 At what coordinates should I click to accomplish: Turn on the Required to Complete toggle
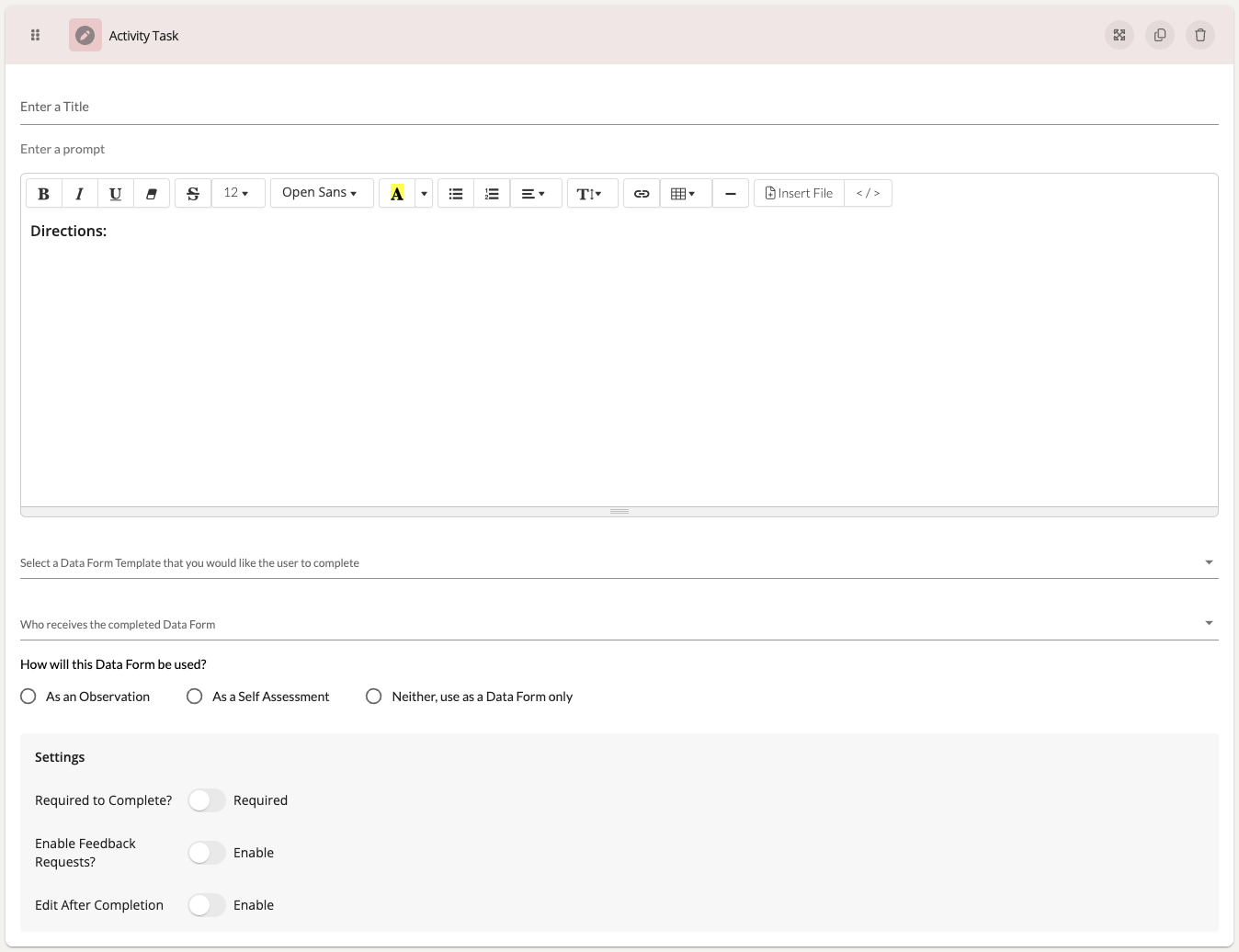tap(207, 800)
